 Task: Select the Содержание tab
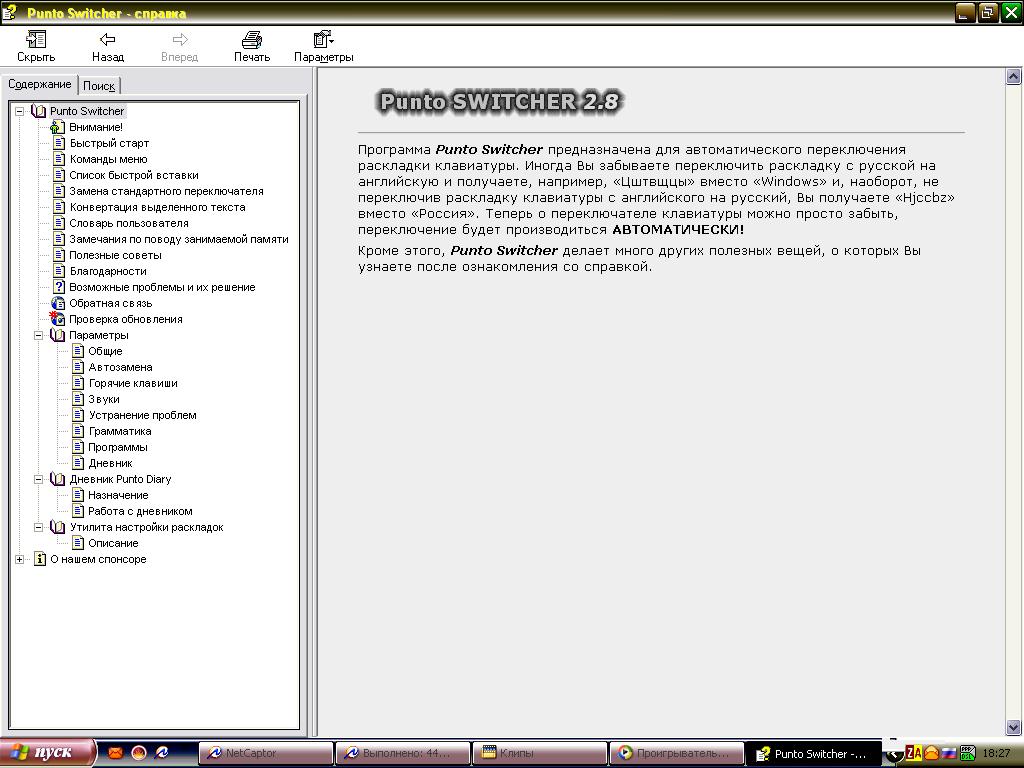tap(40, 85)
